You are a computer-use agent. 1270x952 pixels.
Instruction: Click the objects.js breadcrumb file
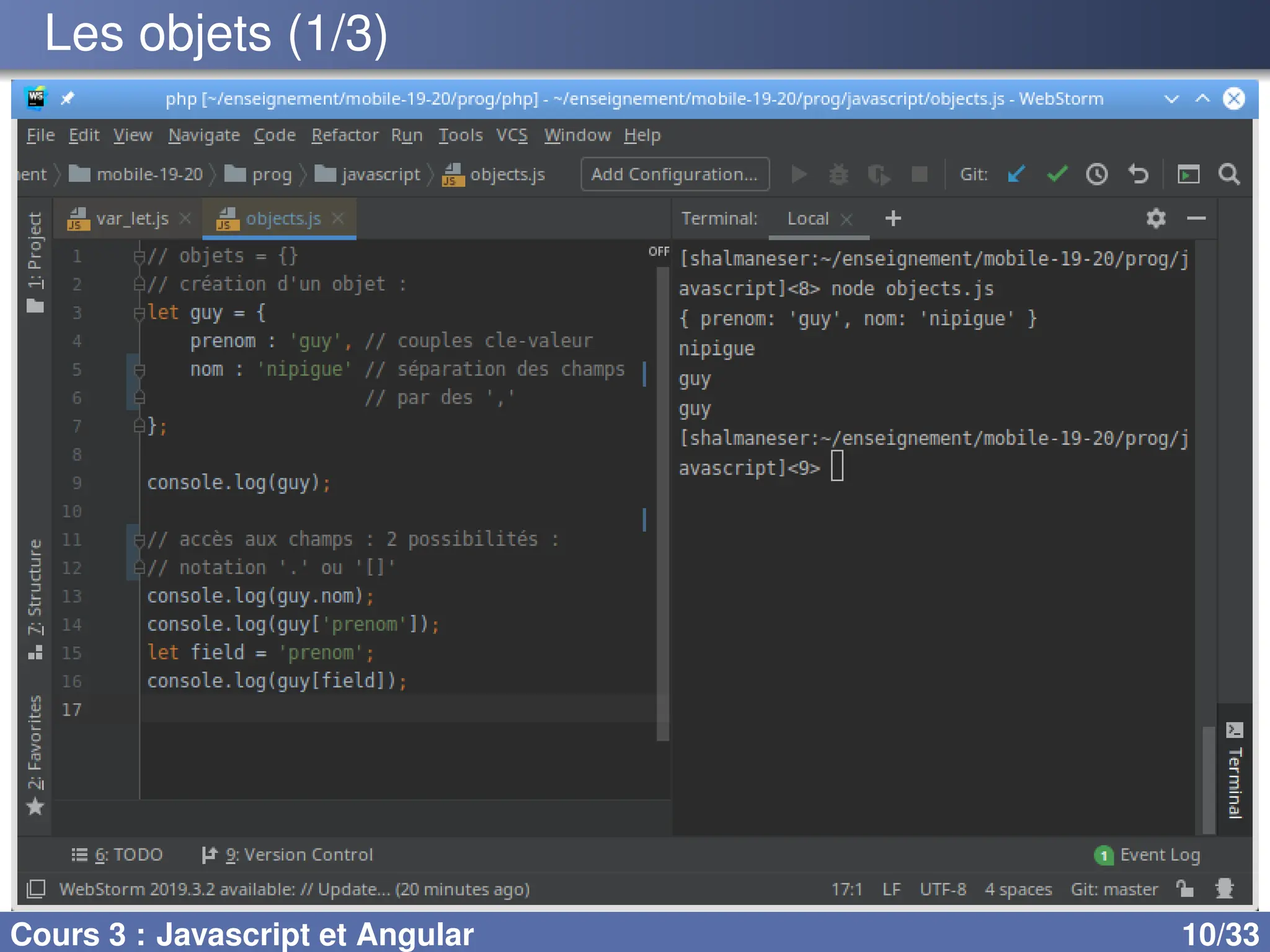point(494,175)
